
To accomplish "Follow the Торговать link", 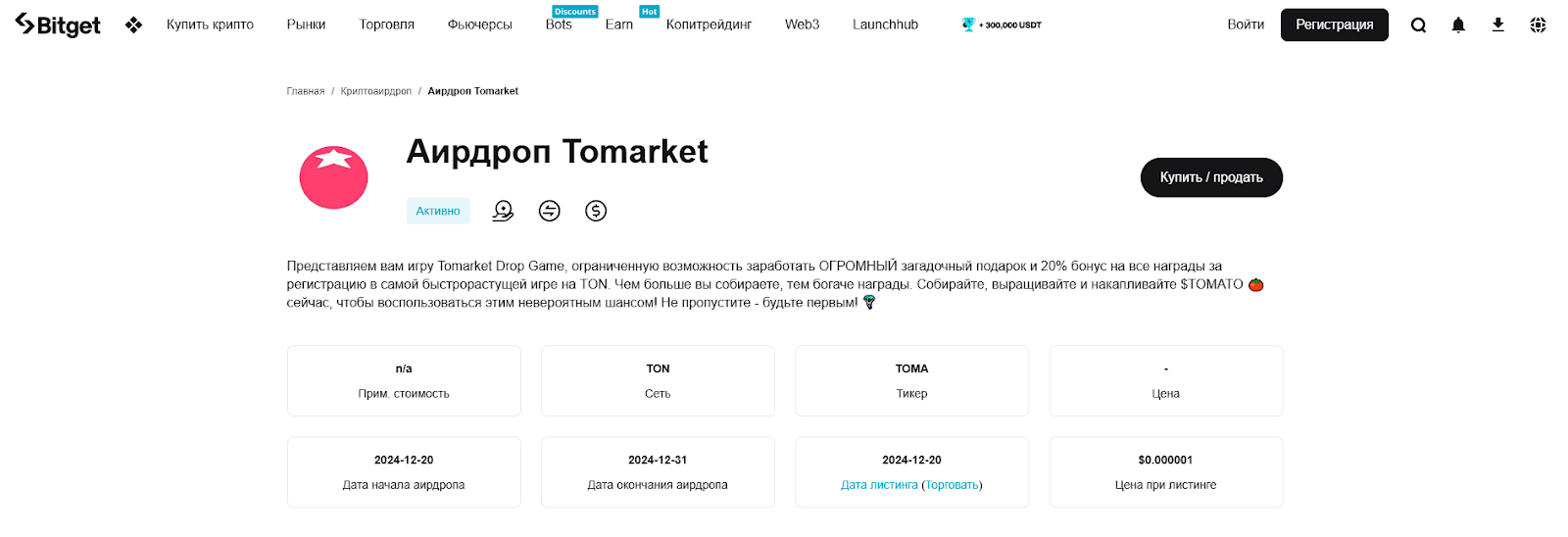I will [x=952, y=485].
